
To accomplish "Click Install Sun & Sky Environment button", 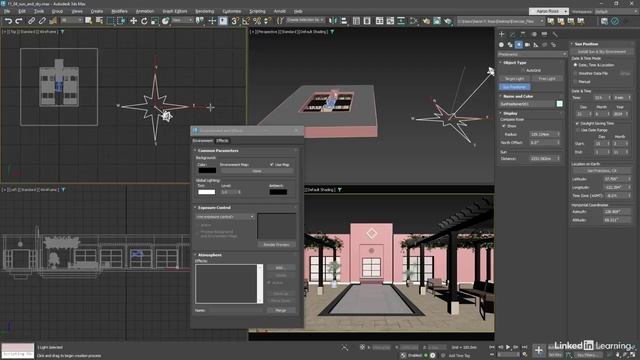I will coord(602,52).
